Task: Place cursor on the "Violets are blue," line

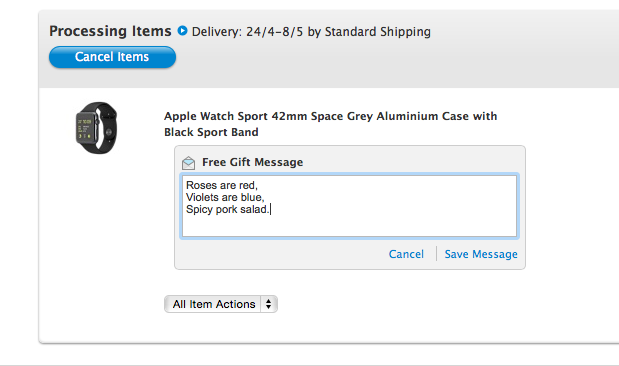Action: (x=225, y=197)
